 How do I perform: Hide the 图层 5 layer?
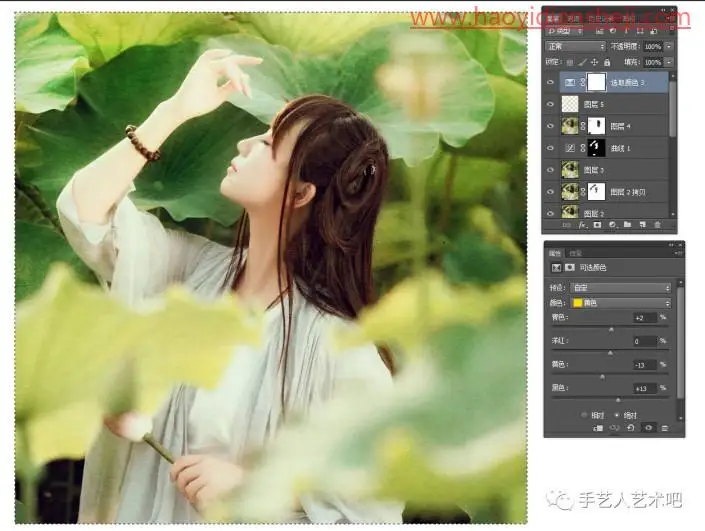point(550,104)
